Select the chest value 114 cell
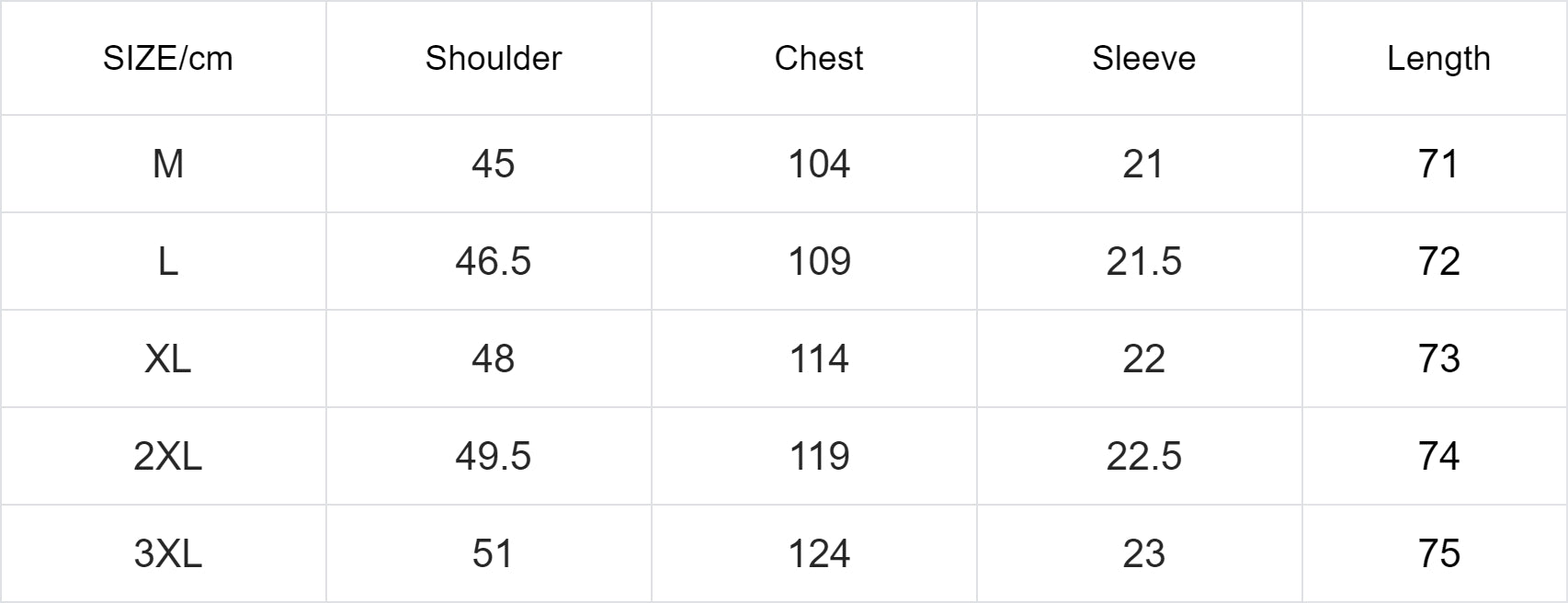This screenshot has width=1568, height=603. 819,359
